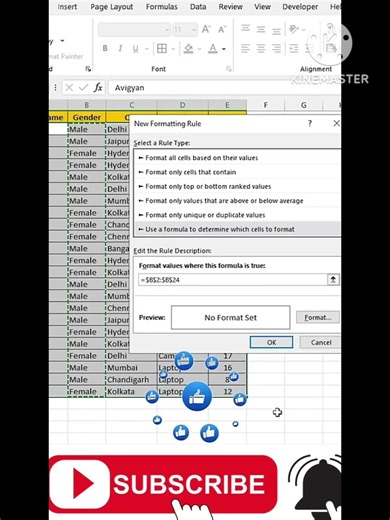Expand Font Color dropdown arrow

click(x=224, y=49)
